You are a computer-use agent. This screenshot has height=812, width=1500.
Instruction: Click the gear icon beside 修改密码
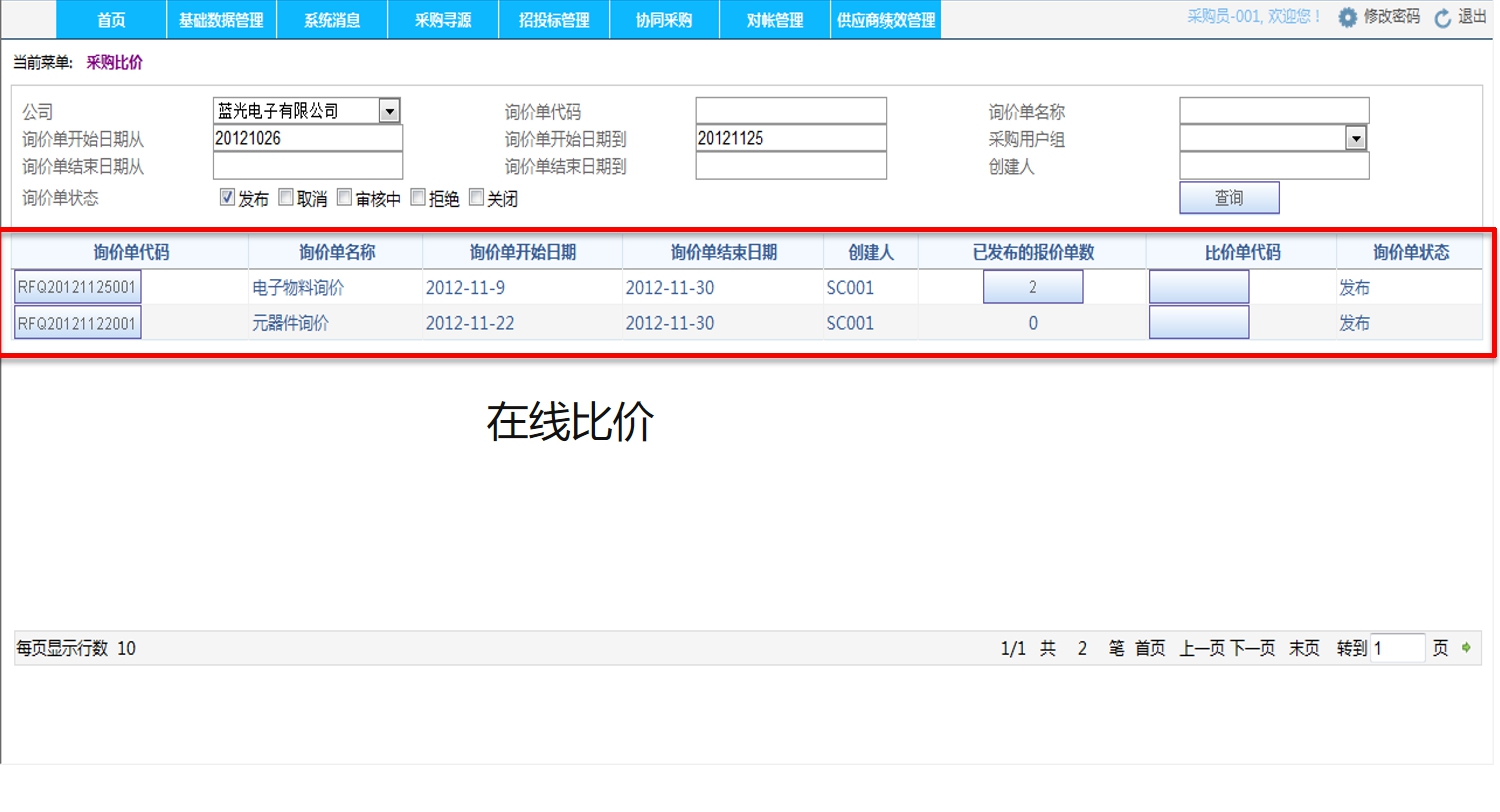click(1348, 17)
